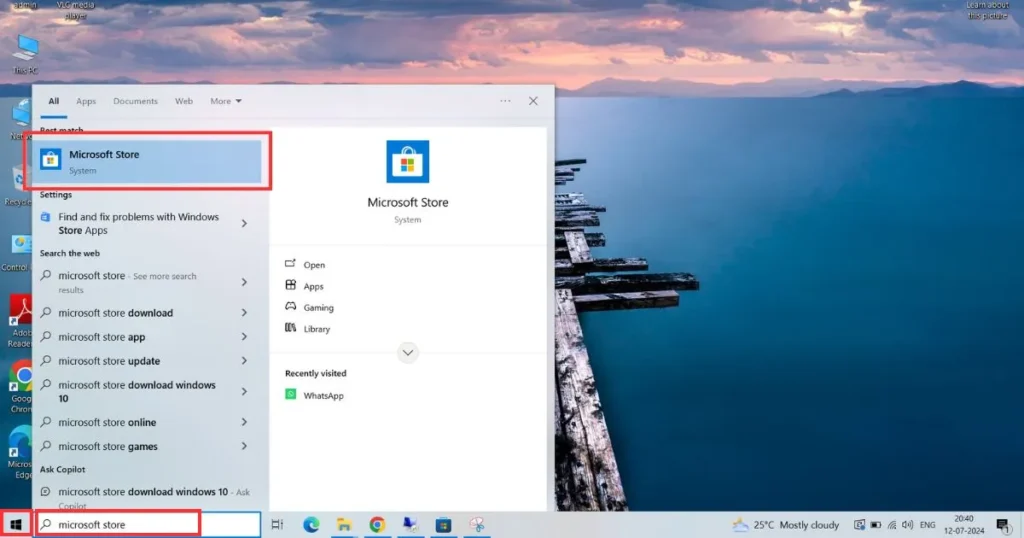Image resolution: width=1024 pixels, height=538 pixels.
Task: Switch to the All search tab
Action: pyautogui.click(x=54, y=101)
